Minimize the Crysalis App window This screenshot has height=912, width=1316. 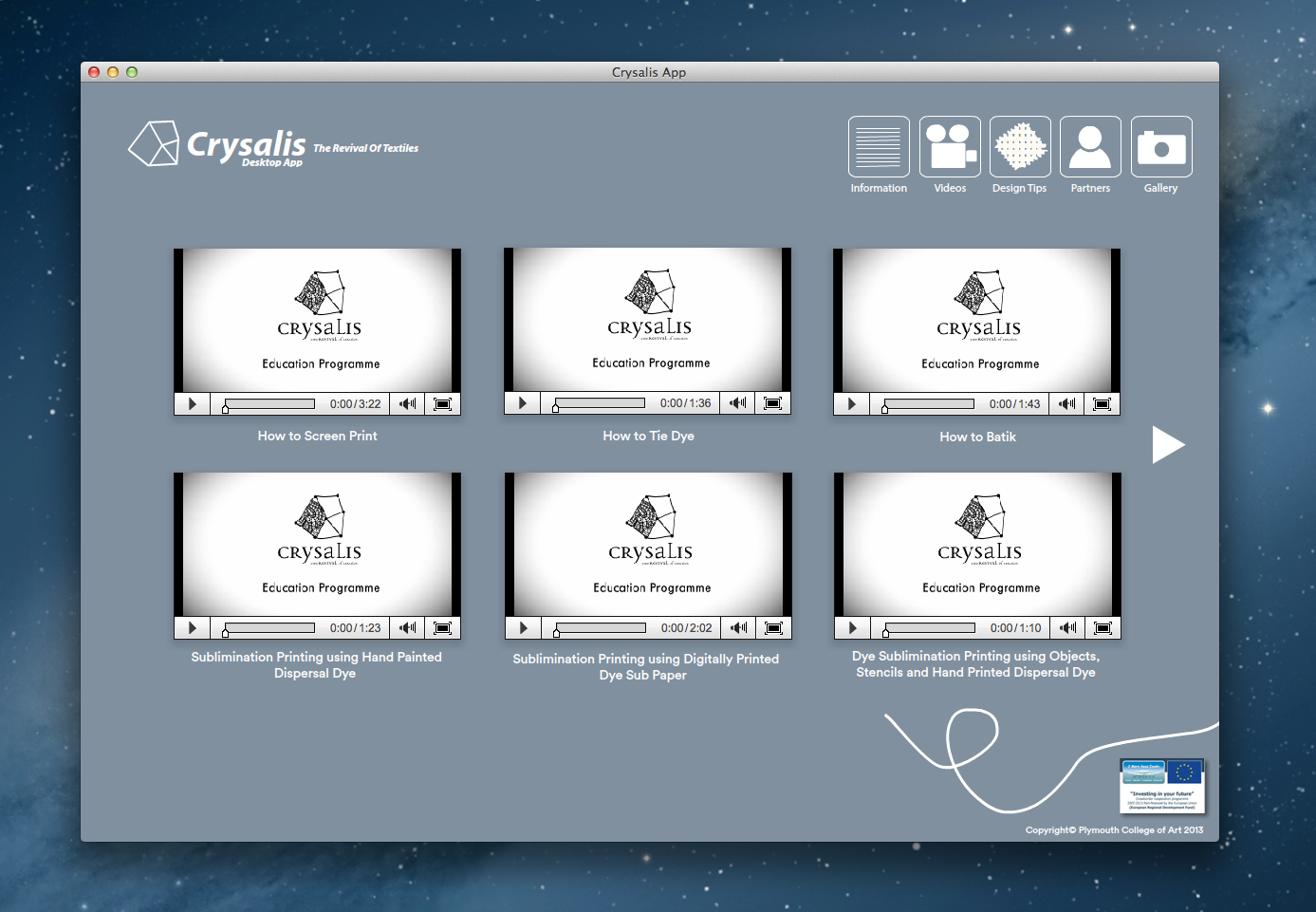tap(113, 72)
